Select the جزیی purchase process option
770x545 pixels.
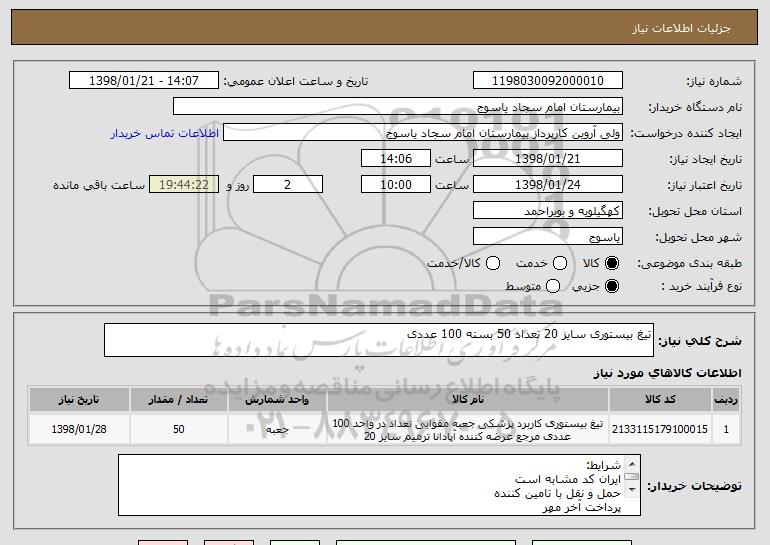coord(612,286)
